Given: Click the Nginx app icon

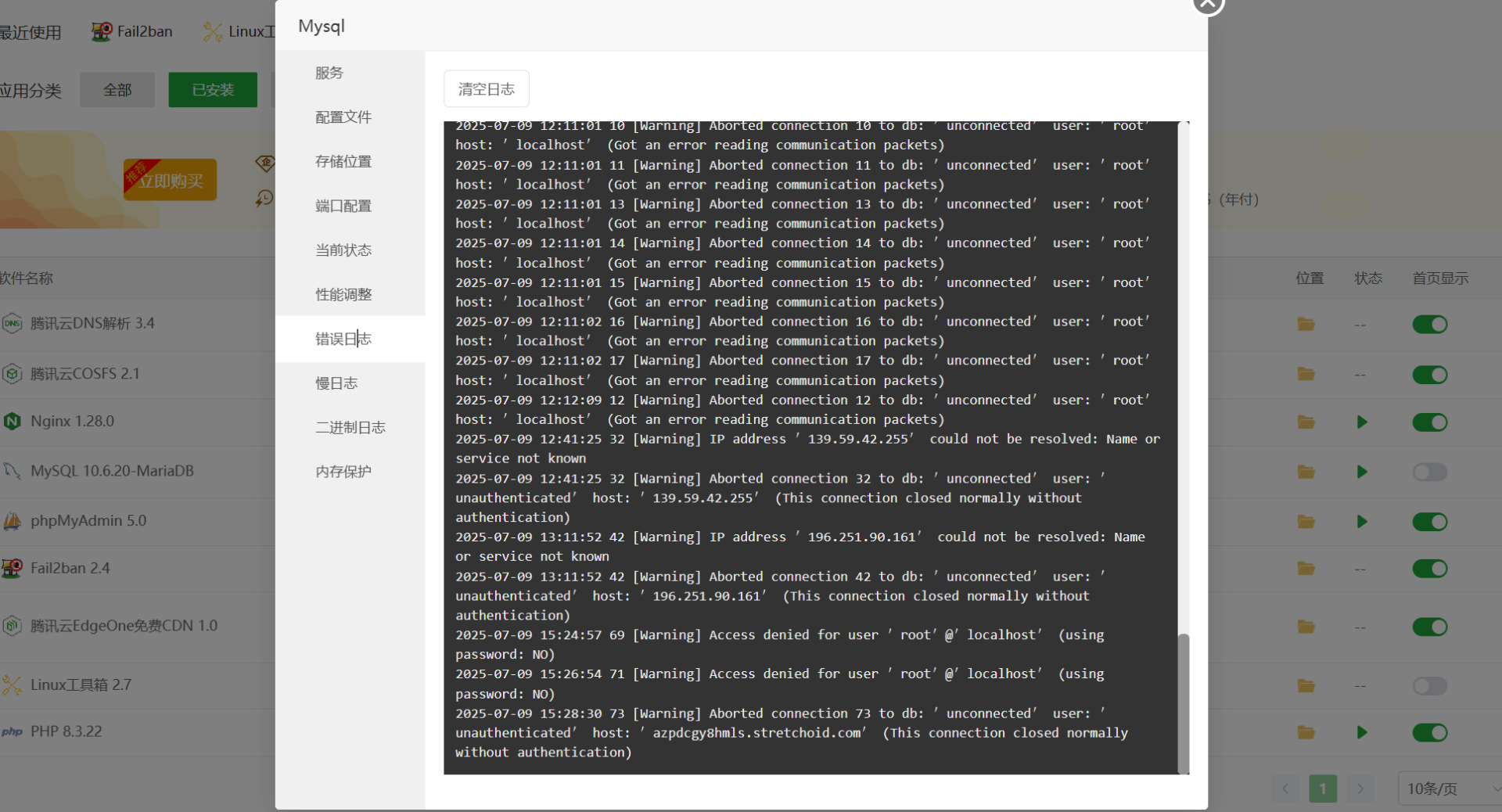Looking at the screenshot, I should (12, 422).
